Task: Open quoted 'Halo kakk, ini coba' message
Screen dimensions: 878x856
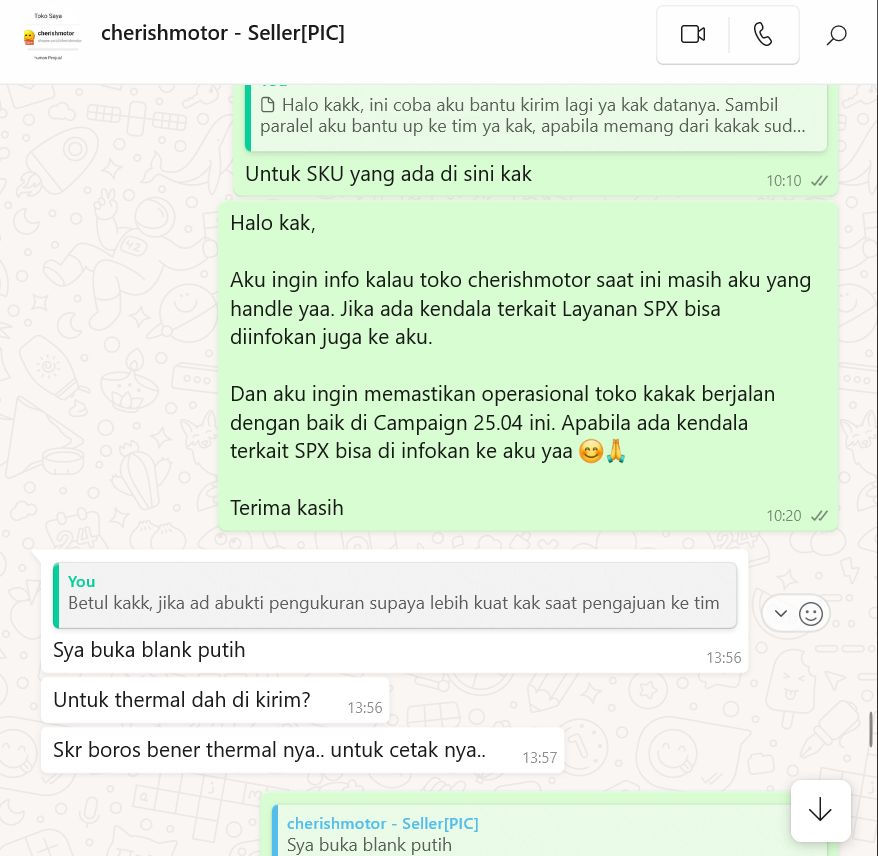Action: [536, 116]
